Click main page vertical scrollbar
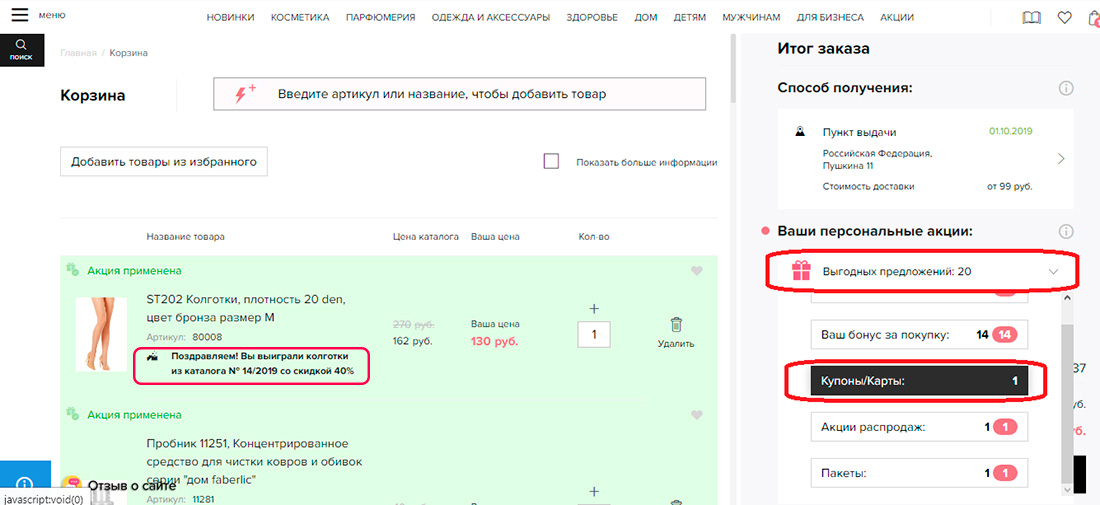The height and width of the screenshot is (505, 1100). click(734, 69)
